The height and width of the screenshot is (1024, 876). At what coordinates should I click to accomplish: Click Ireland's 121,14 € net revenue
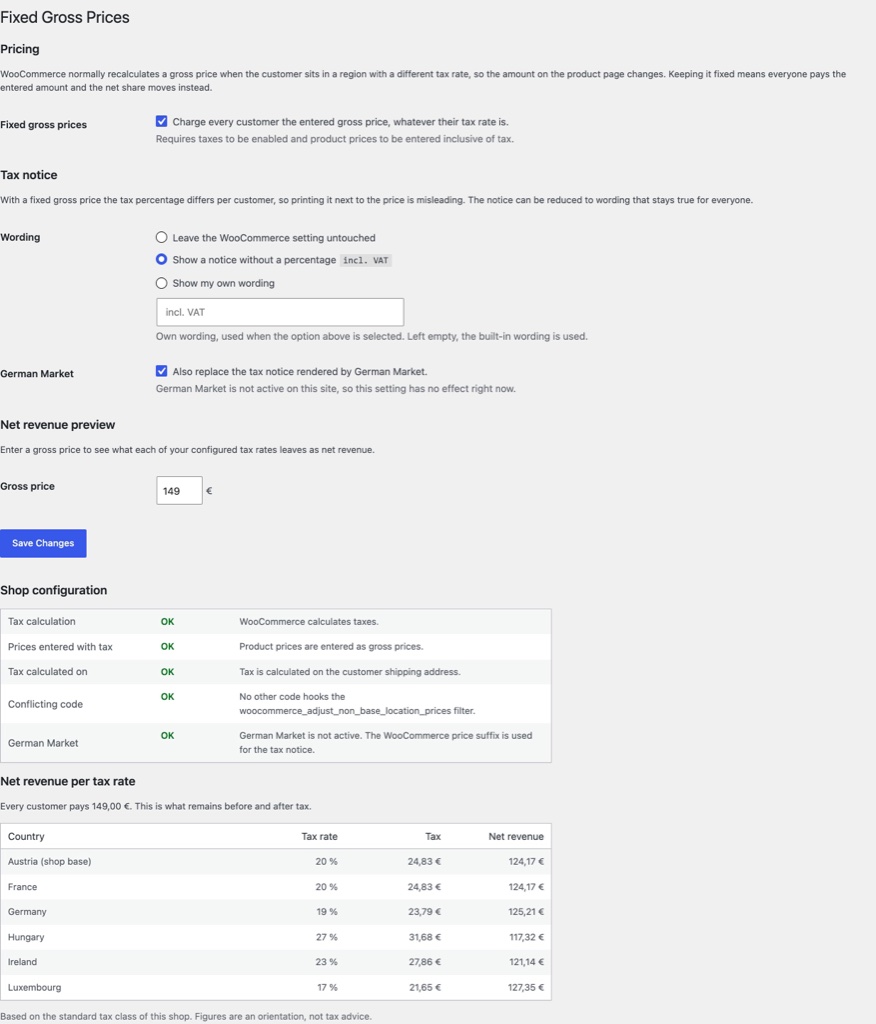[527, 962]
